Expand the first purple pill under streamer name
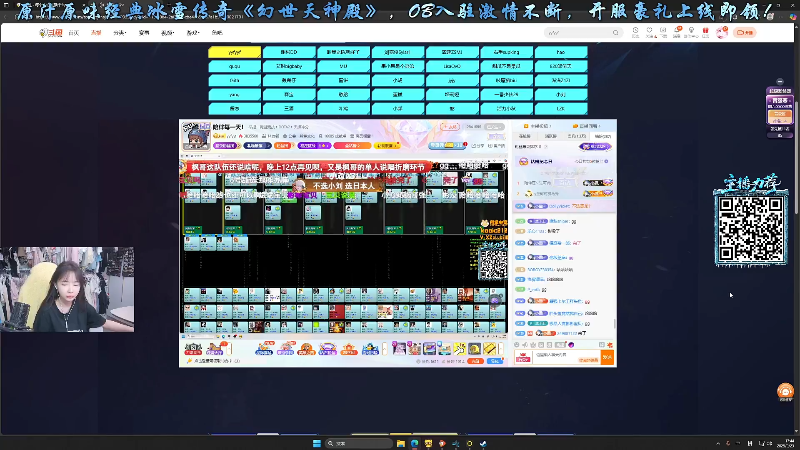 coord(226,146)
